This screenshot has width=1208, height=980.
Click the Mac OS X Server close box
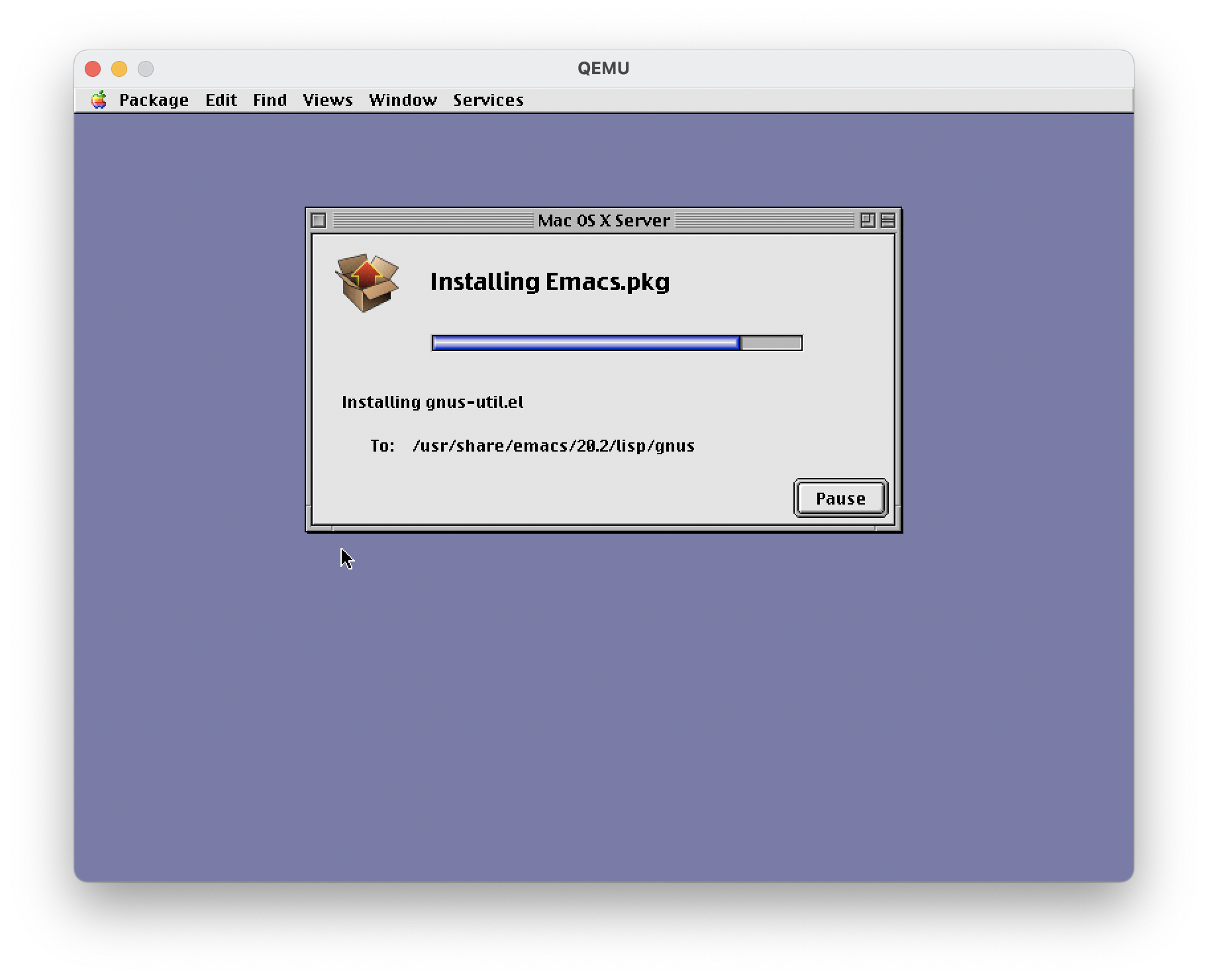point(319,220)
